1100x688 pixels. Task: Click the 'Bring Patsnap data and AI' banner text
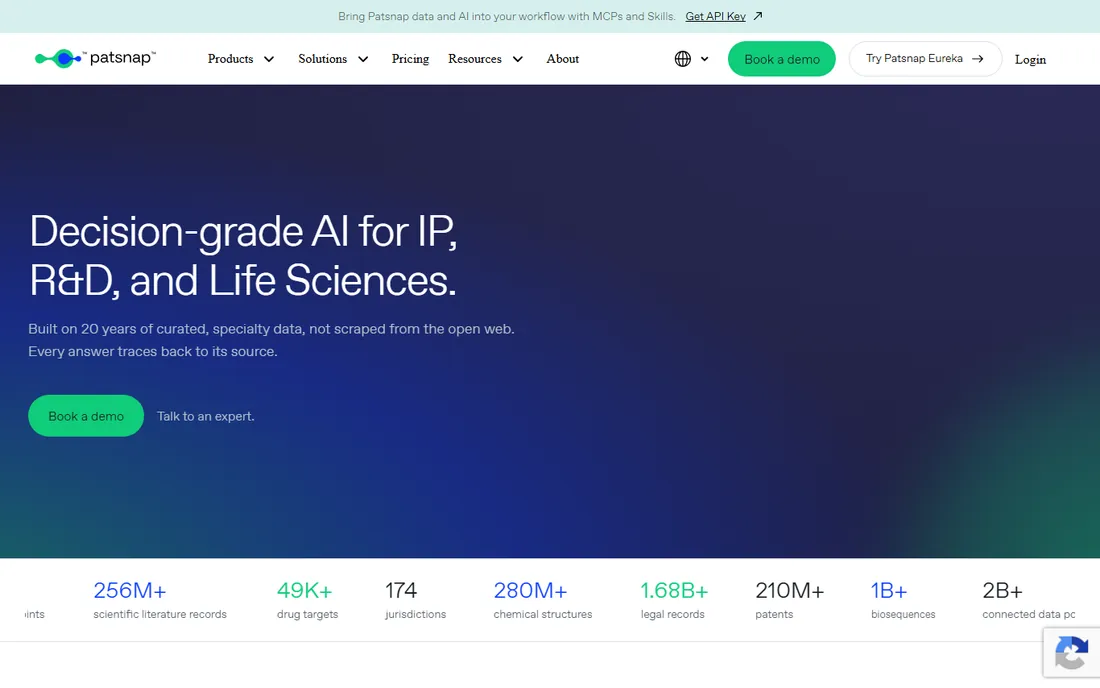coord(507,16)
